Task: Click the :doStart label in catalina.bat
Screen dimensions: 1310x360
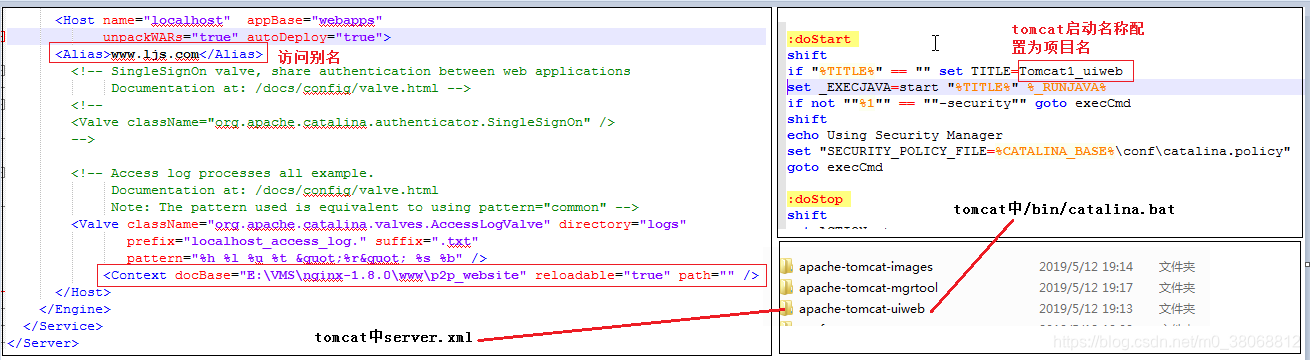Action: click(819, 39)
